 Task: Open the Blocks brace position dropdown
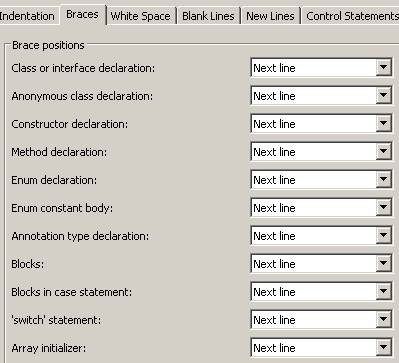coord(383,264)
